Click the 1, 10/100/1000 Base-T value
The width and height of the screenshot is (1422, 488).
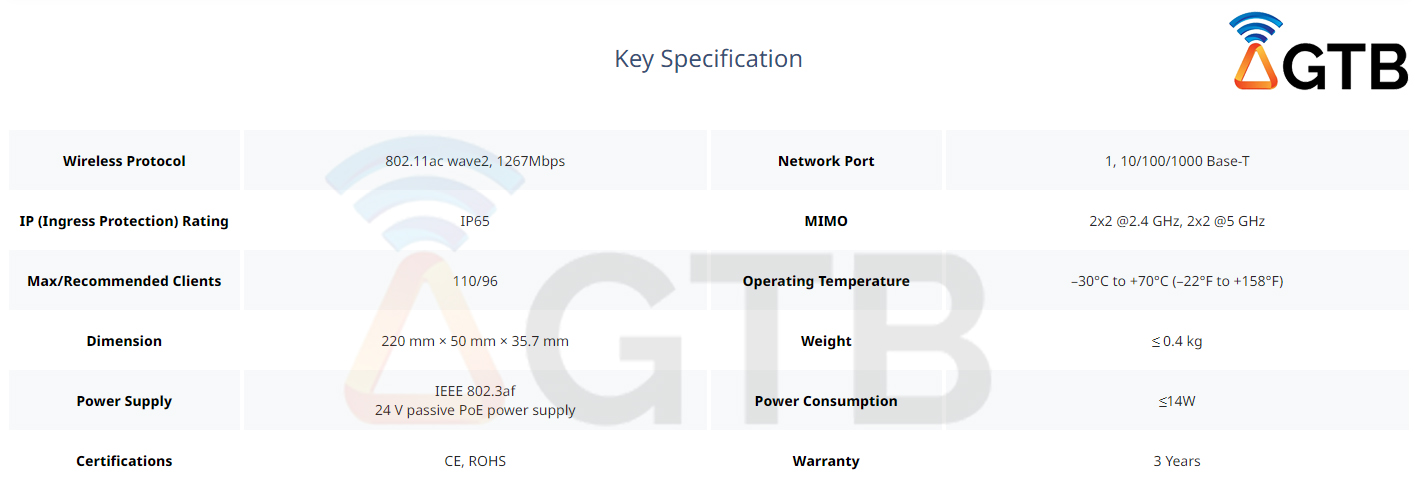(x=1177, y=161)
